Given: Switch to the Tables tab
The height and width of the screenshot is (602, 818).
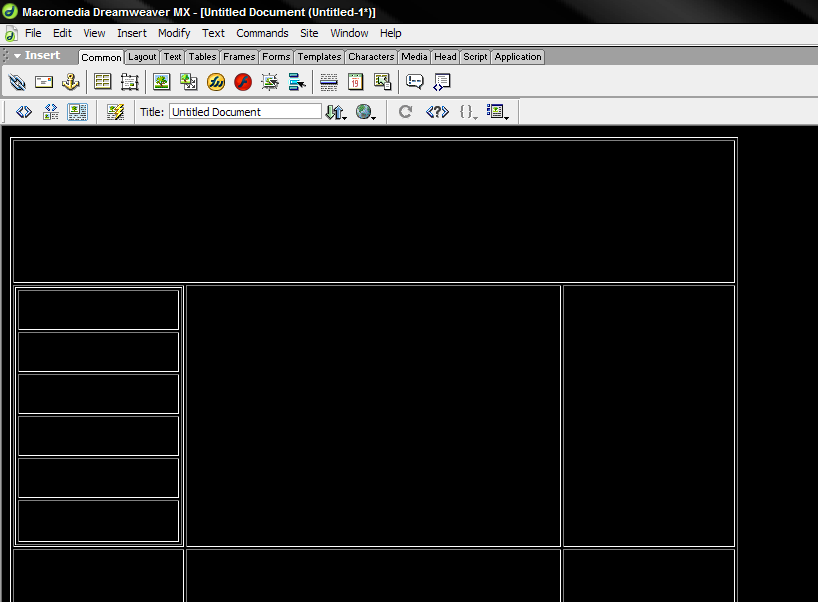Looking at the screenshot, I should tap(202, 57).
